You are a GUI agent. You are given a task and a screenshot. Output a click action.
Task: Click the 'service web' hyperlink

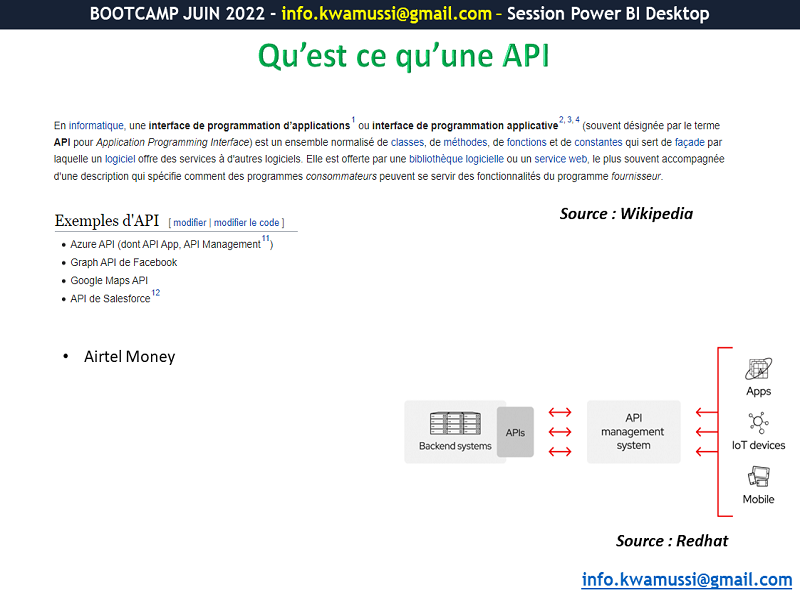click(561, 159)
